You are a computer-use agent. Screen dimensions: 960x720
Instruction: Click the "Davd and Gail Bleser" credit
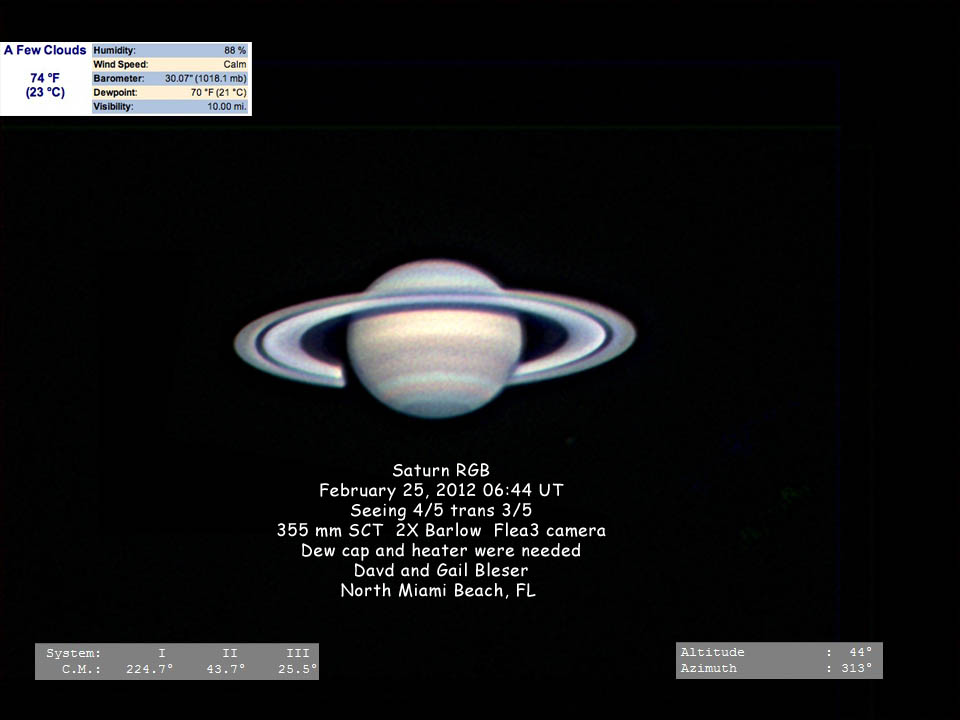[x=441, y=571]
